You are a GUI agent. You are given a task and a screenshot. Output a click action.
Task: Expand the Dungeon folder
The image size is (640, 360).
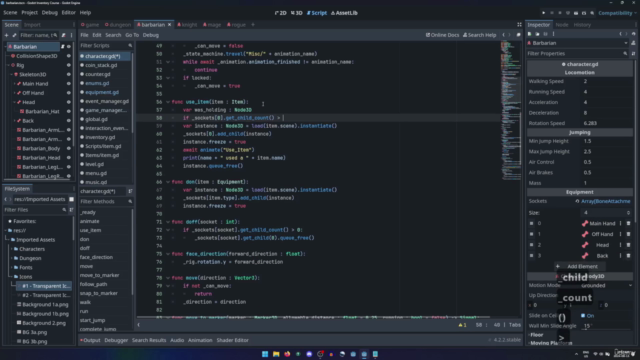(x=11, y=258)
